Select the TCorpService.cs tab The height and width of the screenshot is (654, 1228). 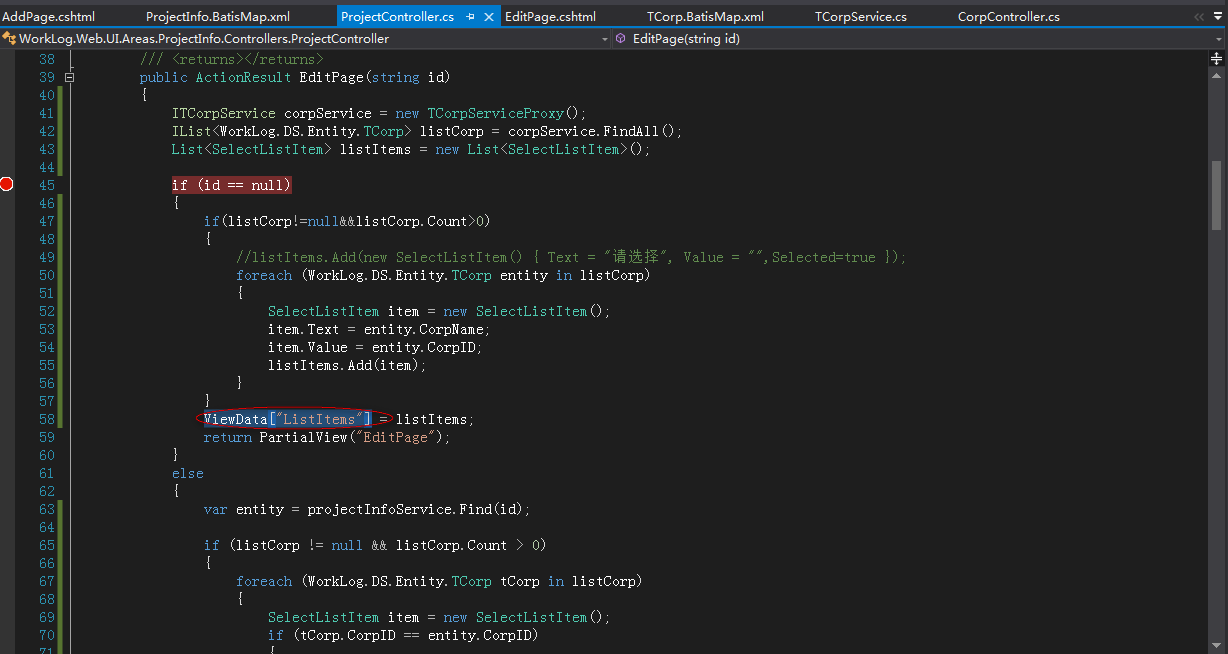(860, 17)
